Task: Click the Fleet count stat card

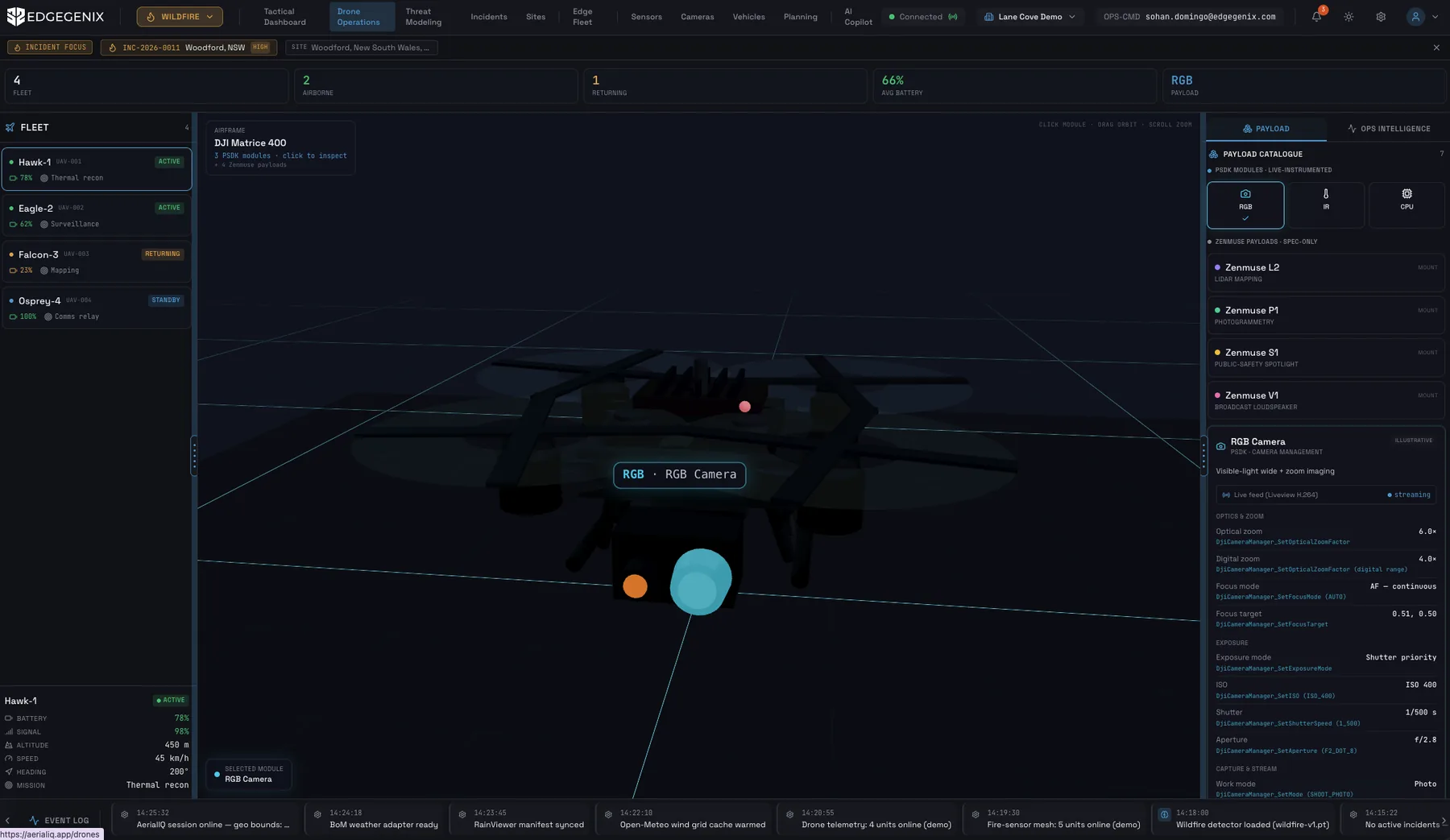Action: click(x=147, y=85)
